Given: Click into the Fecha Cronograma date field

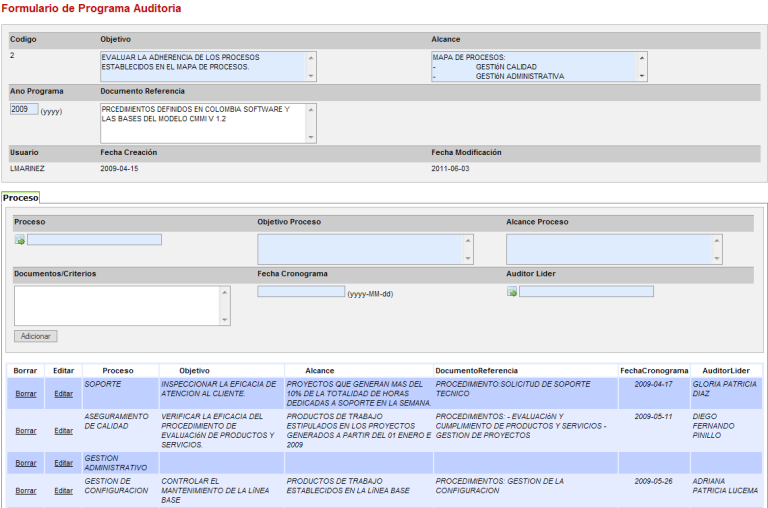Looking at the screenshot, I should pos(300,292).
